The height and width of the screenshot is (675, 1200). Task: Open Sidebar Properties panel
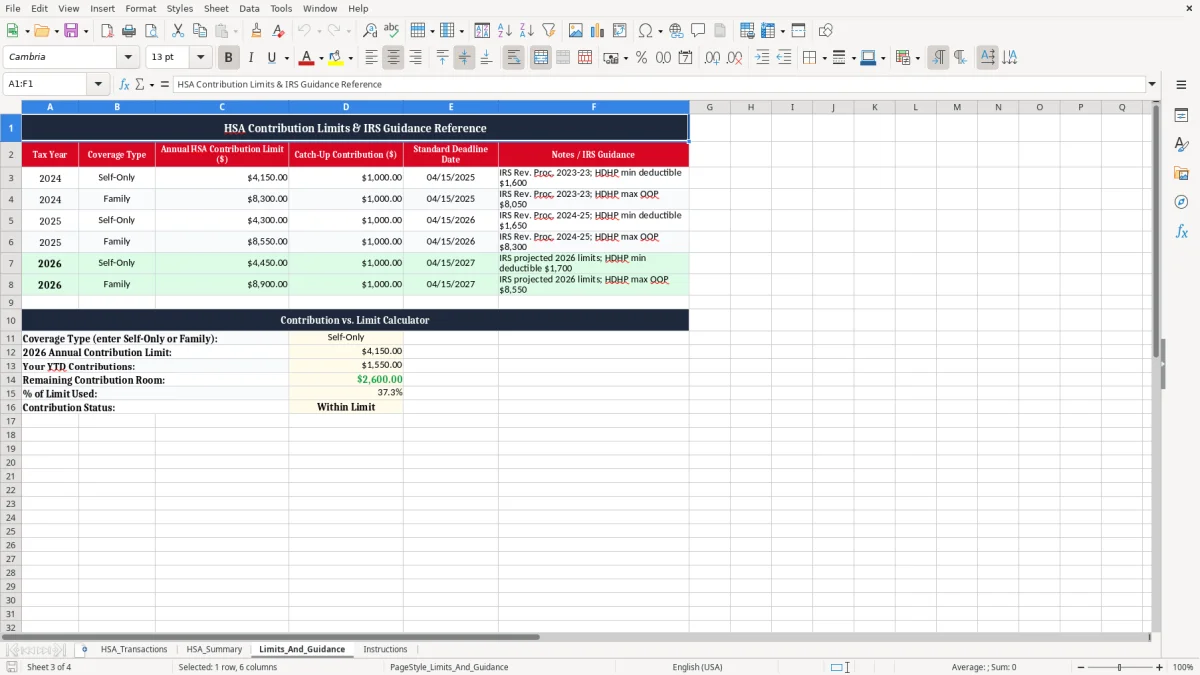click(x=1181, y=116)
